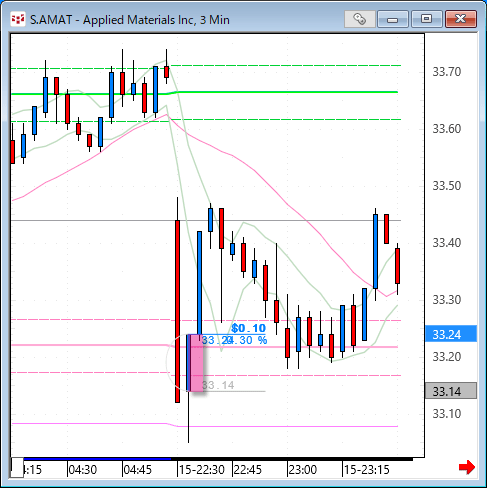
Task: Click the chart window app icon
Action: tap(18, 20)
